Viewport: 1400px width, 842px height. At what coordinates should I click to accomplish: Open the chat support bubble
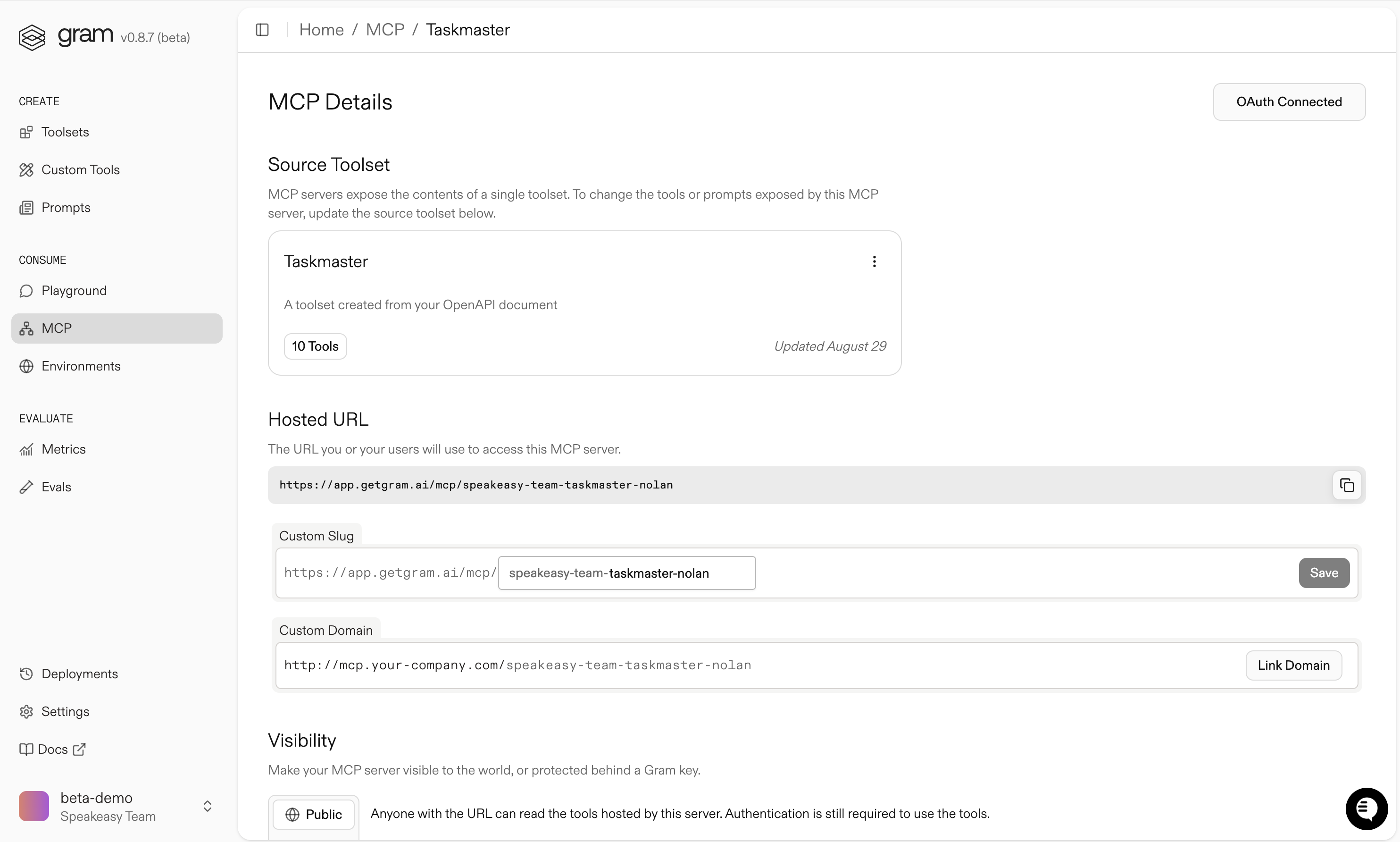tap(1366, 808)
